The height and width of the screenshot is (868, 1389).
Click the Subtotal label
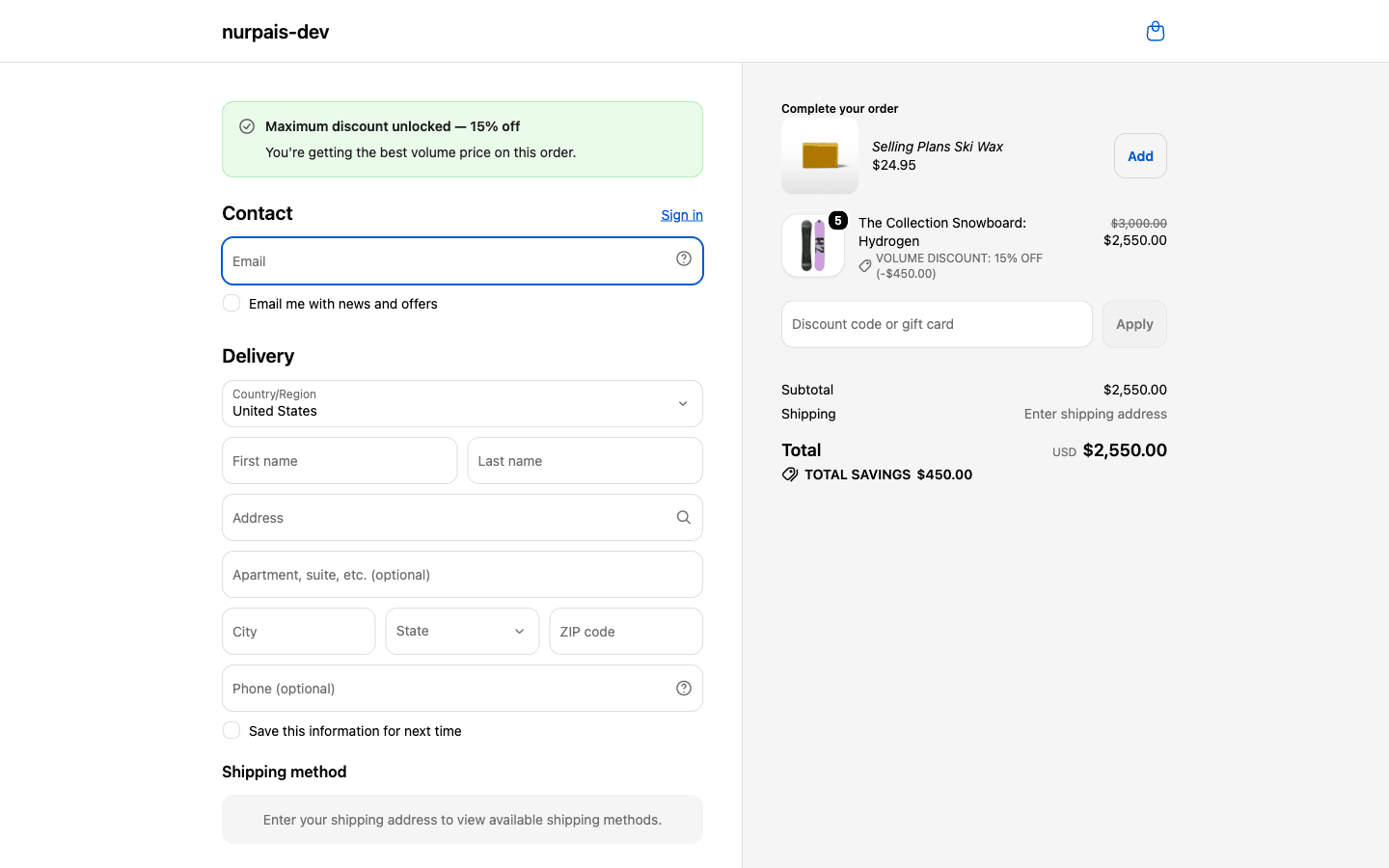[807, 390]
